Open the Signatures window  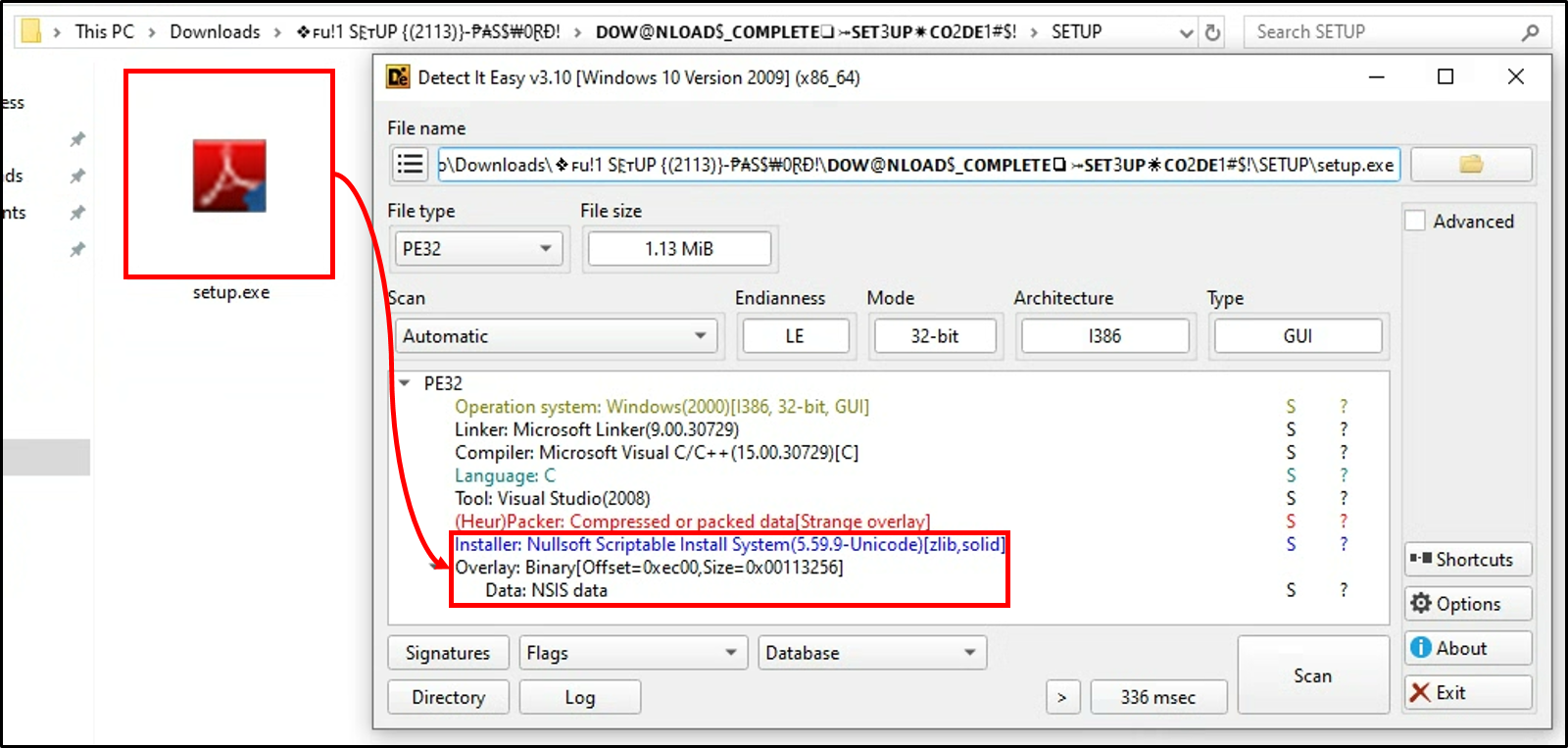coord(448,653)
